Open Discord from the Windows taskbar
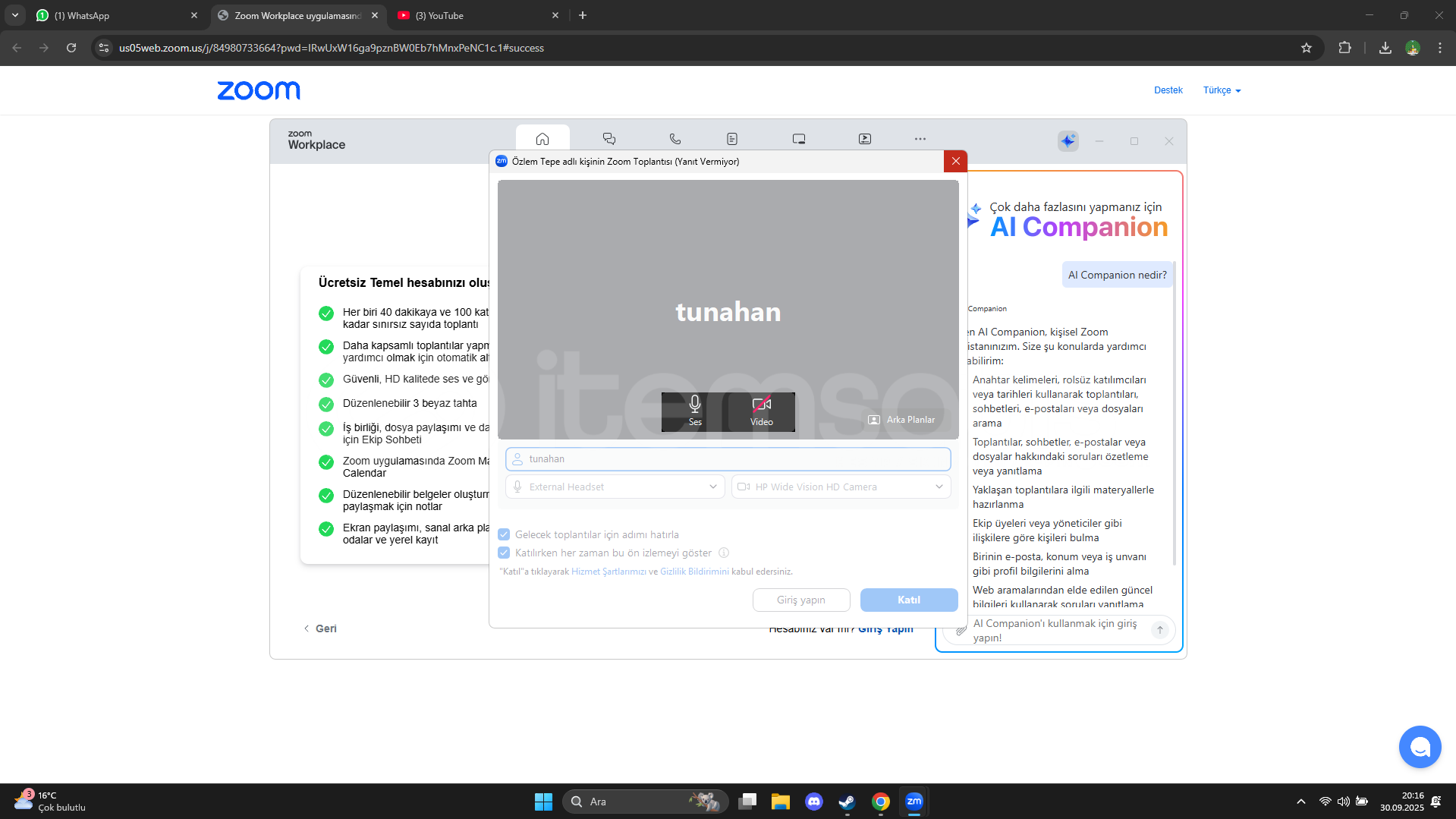The height and width of the screenshot is (819, 1456). pos(813,802)
